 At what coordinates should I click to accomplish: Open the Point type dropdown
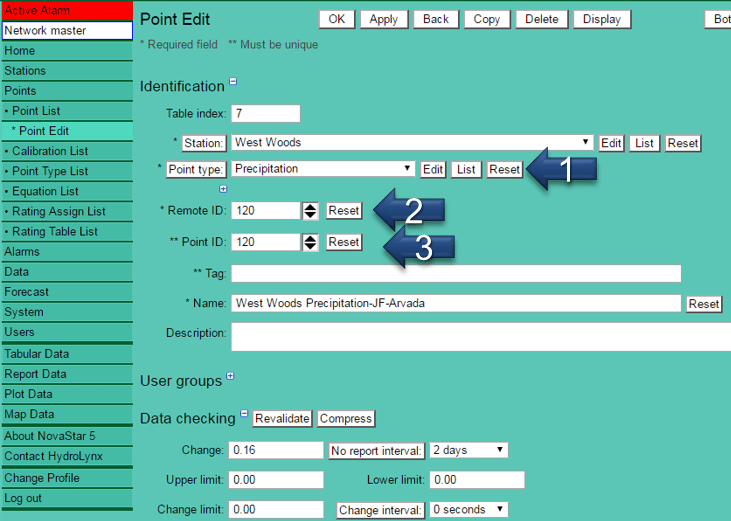(407, 169)
